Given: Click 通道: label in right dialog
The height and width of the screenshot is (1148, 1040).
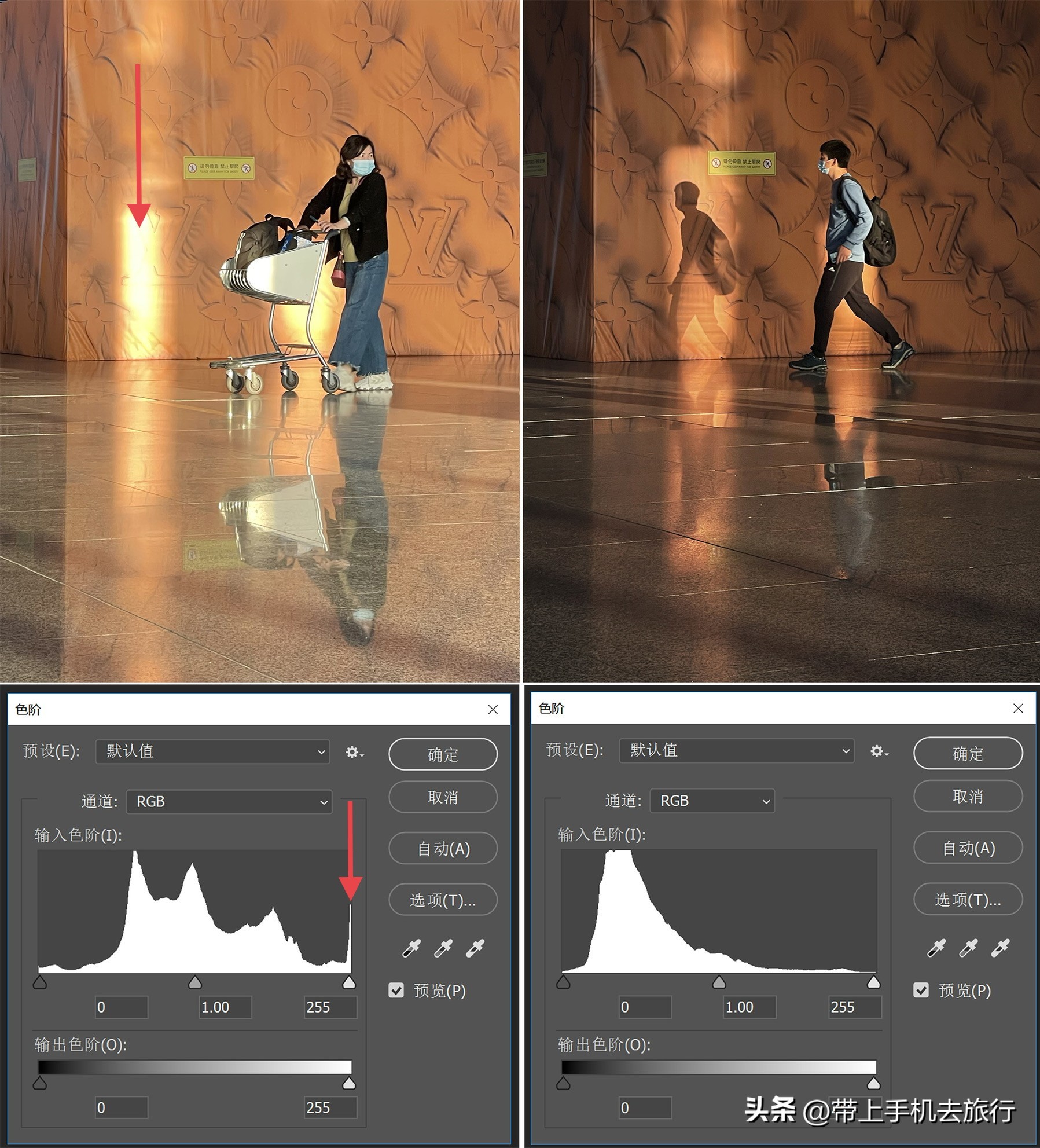Looking at the screenshot, I should pyautogui.click(x=623, y=801).
